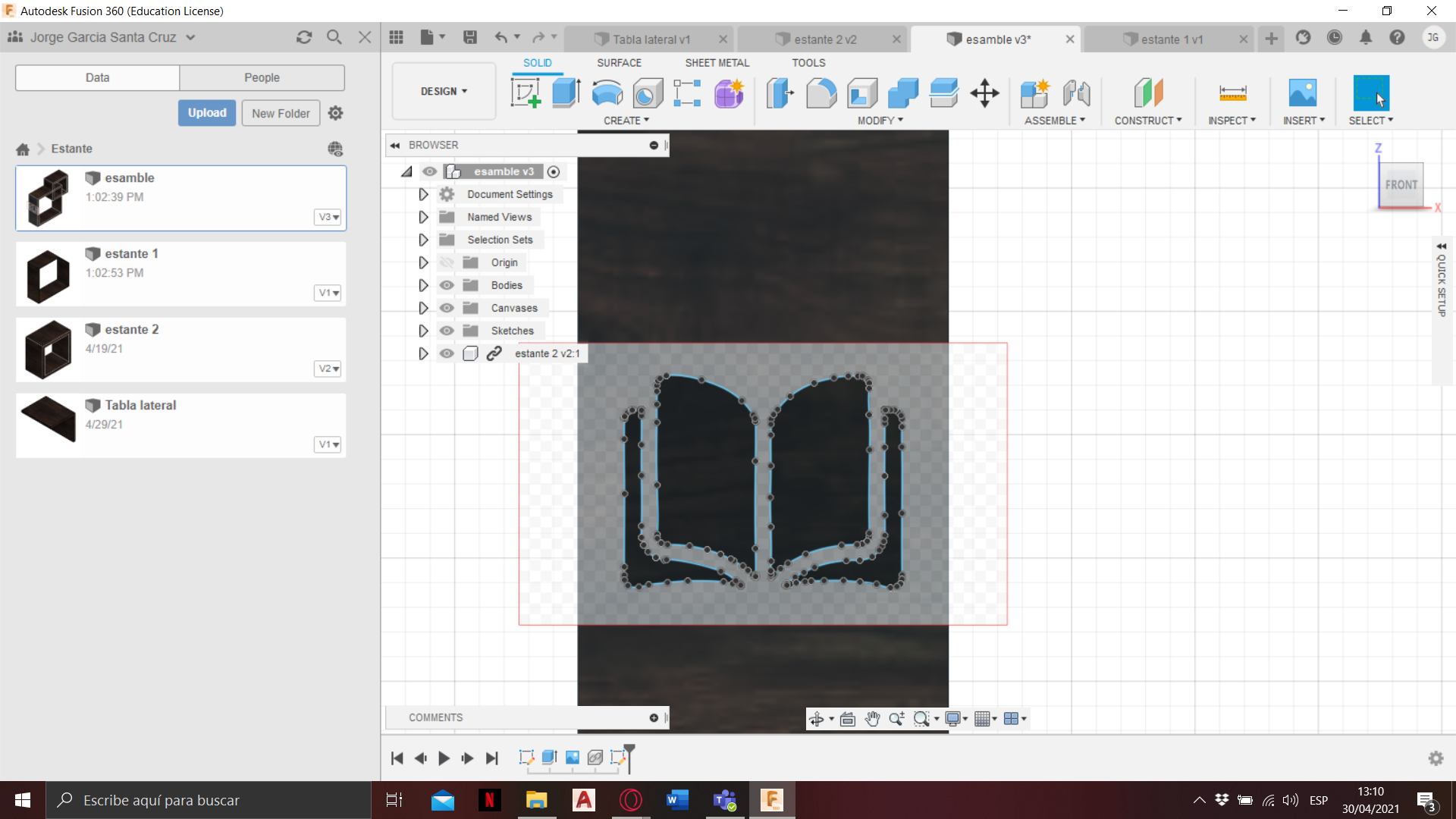This screenshot has width=1456, height=819.
Task: Click Upload button in Data panel
Action: point(207,112)
